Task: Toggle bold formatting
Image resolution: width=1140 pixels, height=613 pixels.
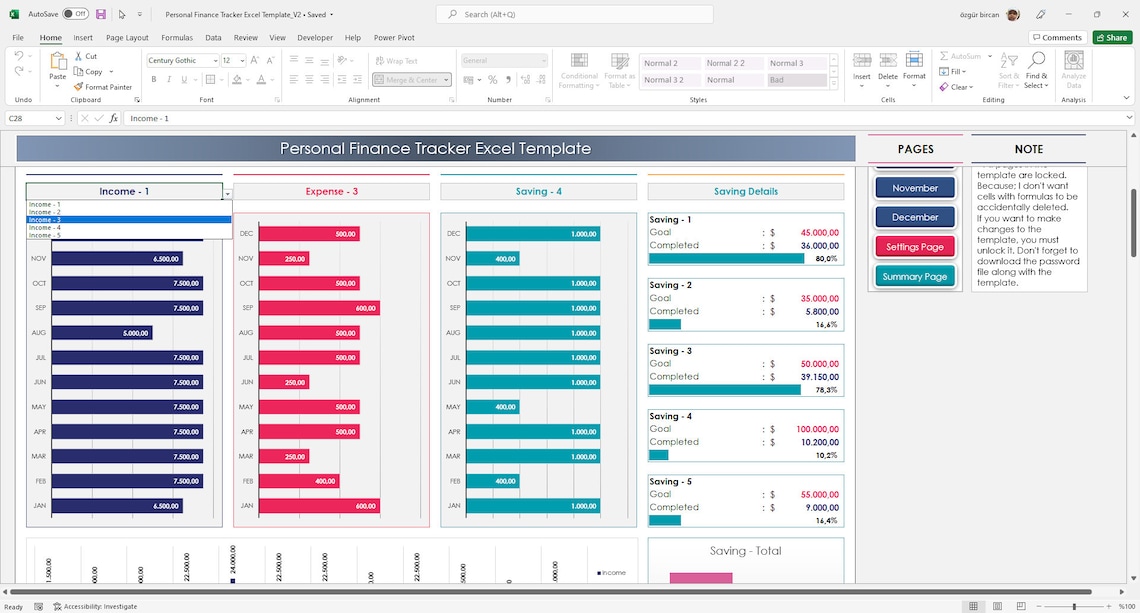Action: pyautogui.click(x=153, y=78)
